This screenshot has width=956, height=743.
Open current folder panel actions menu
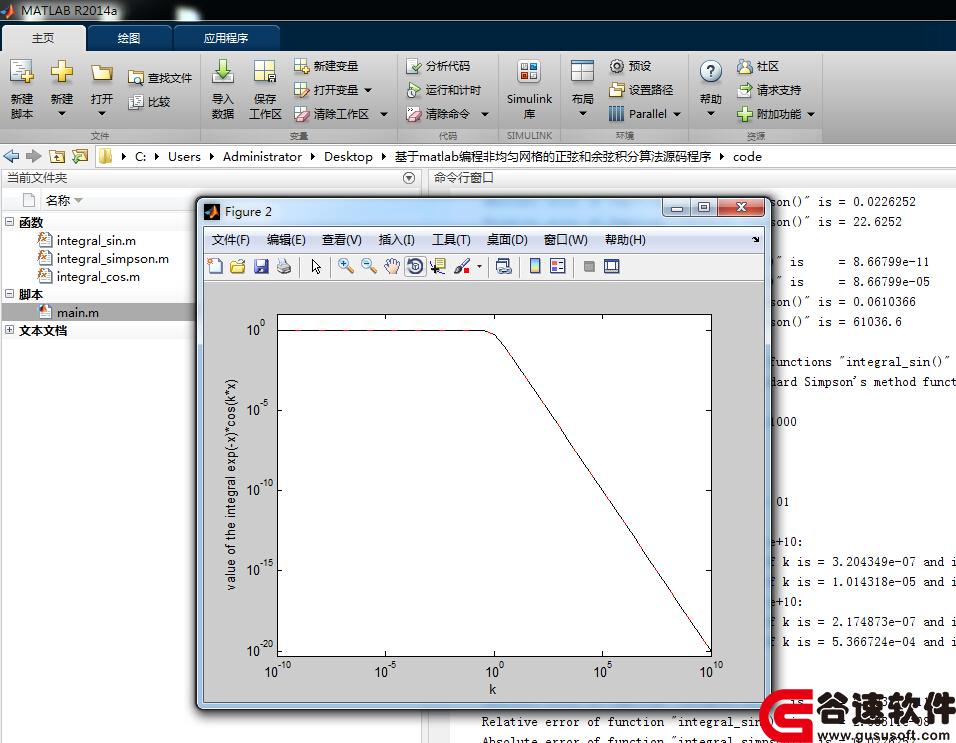409,178
